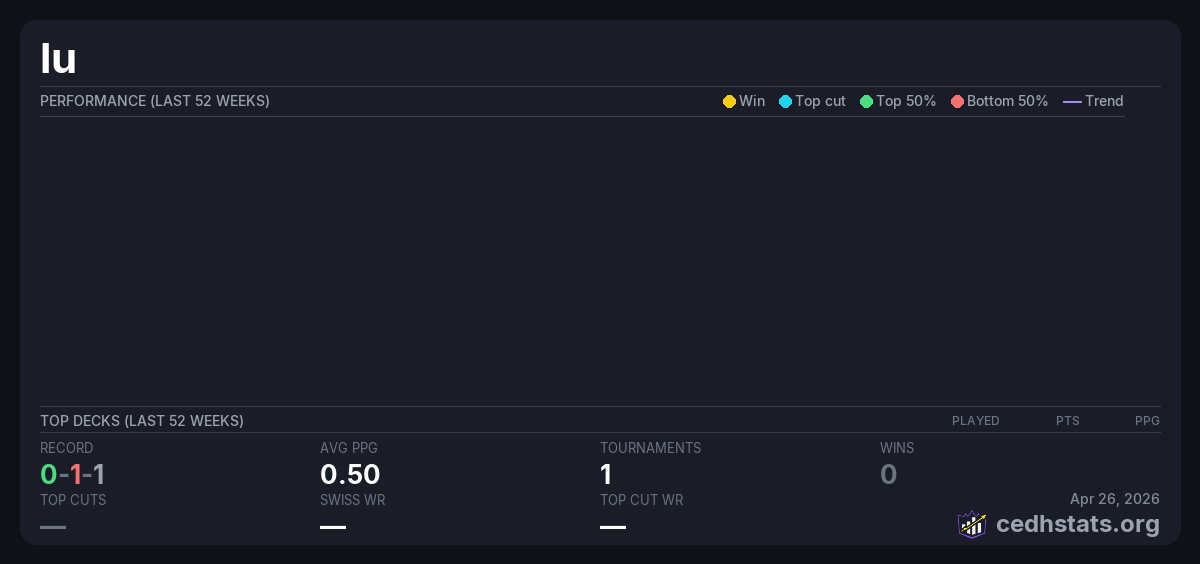Toggle the Top cut series label

click(820, 101)
